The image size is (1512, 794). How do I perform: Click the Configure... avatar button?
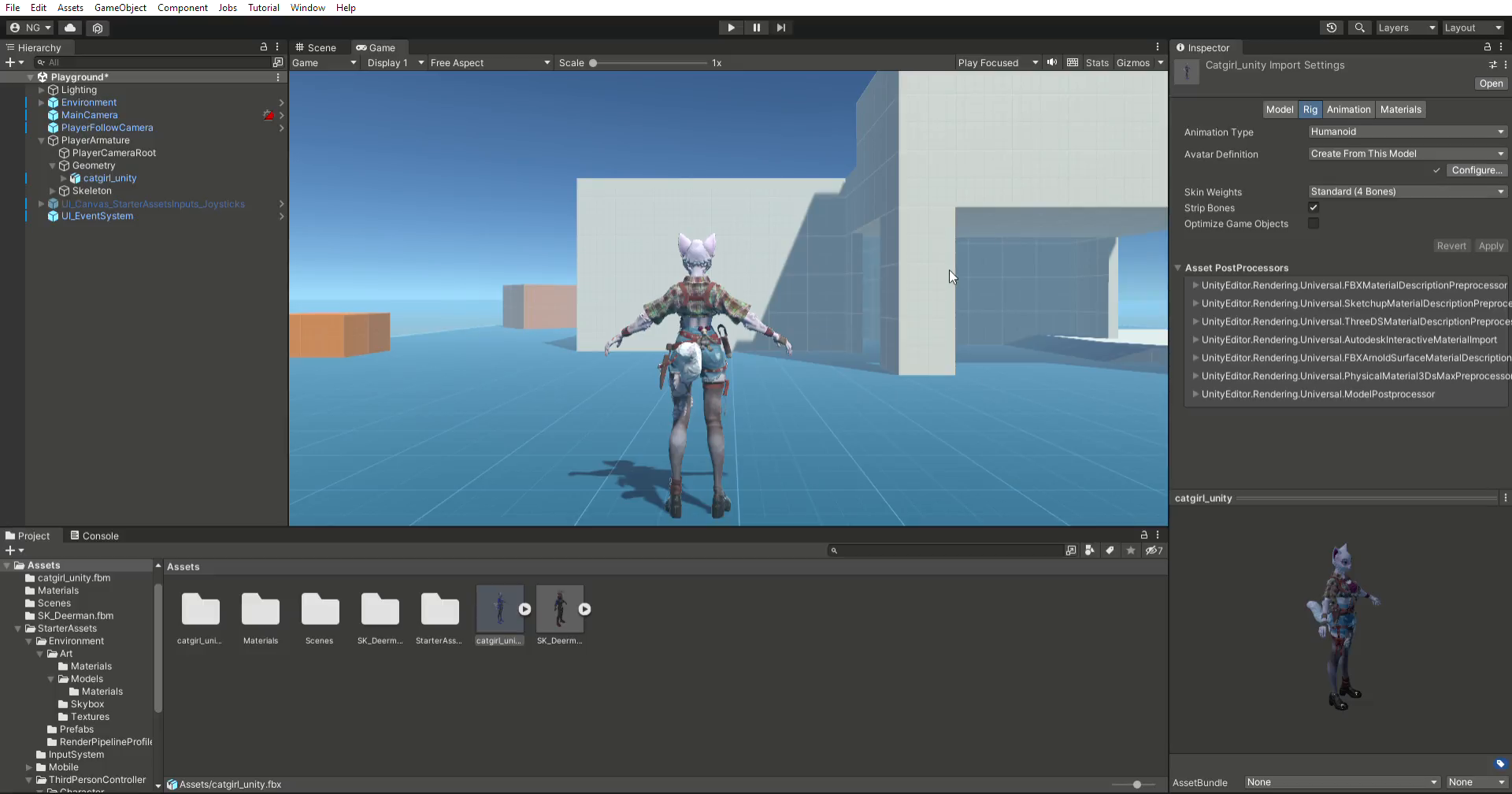pyautogui.click(x=1477, y=170)
